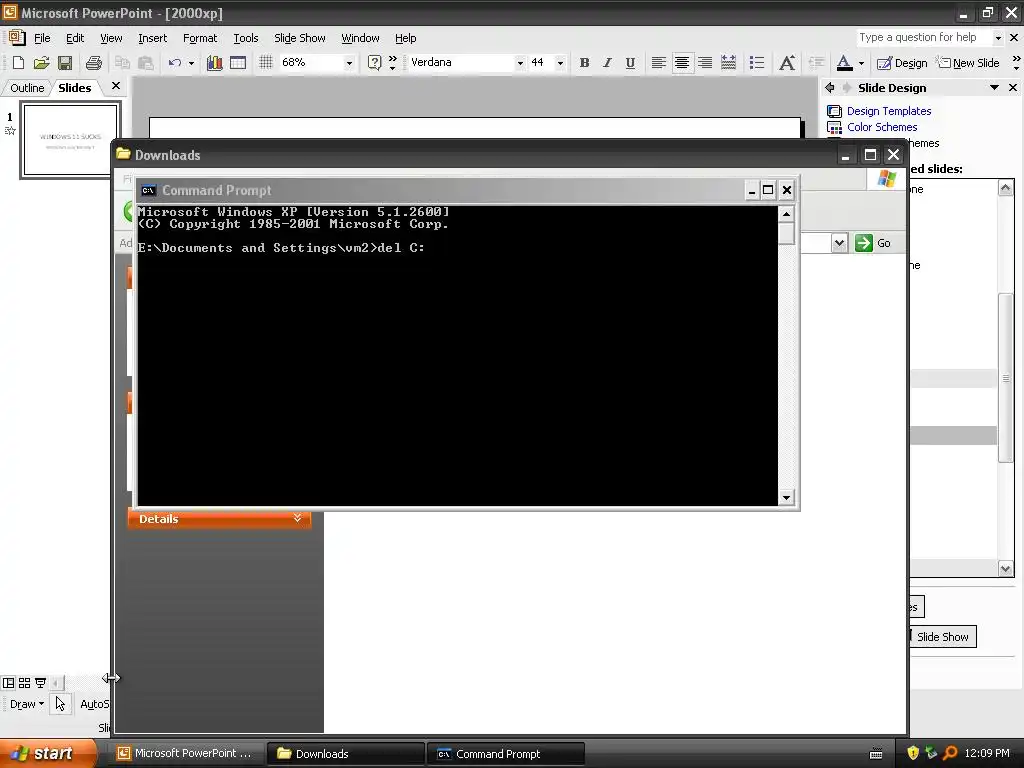Save the presentation with floppy icon

pos(65,63)
